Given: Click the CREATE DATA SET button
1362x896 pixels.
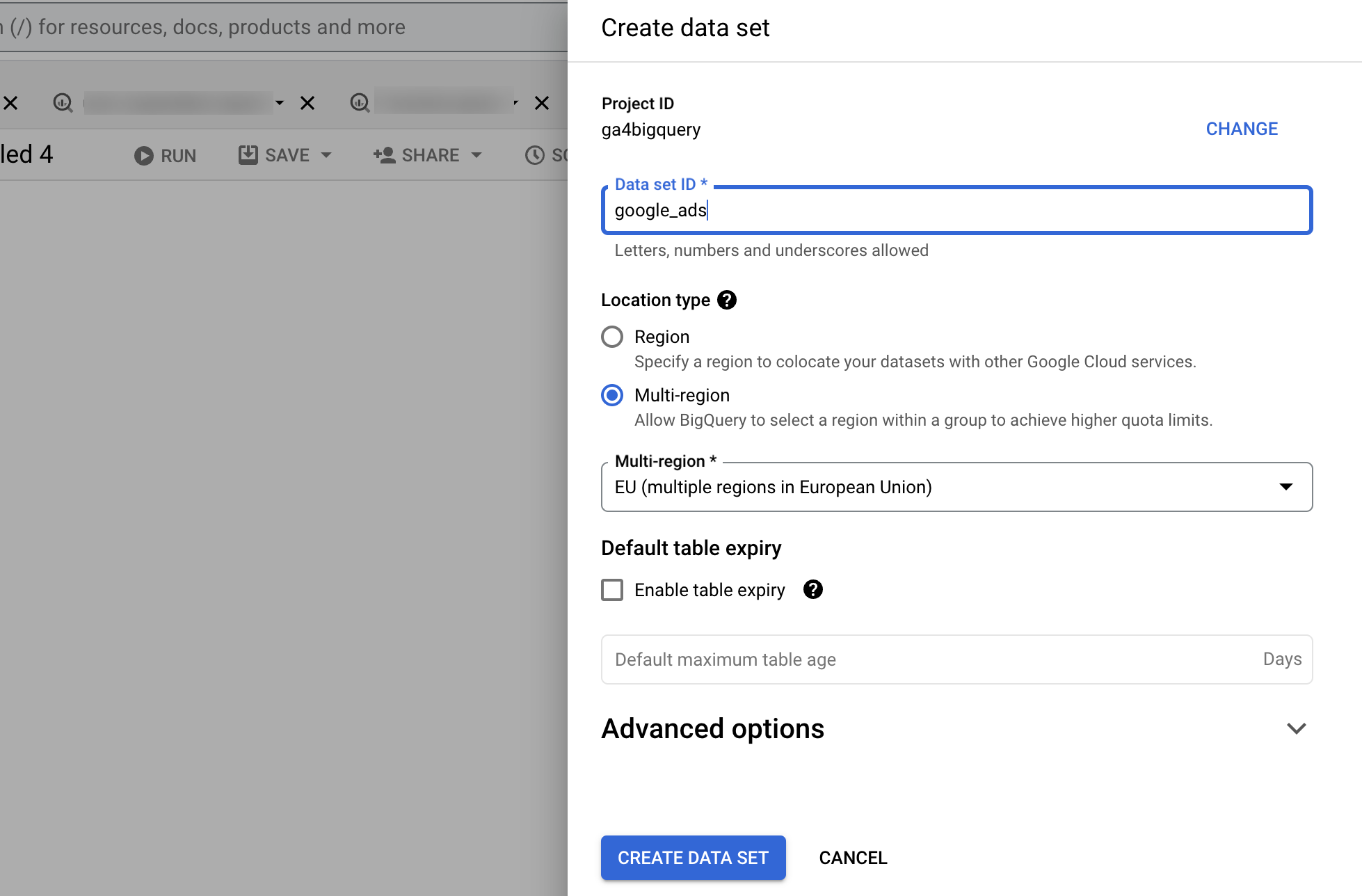Looking at the screenshot, I should [694, 857].
